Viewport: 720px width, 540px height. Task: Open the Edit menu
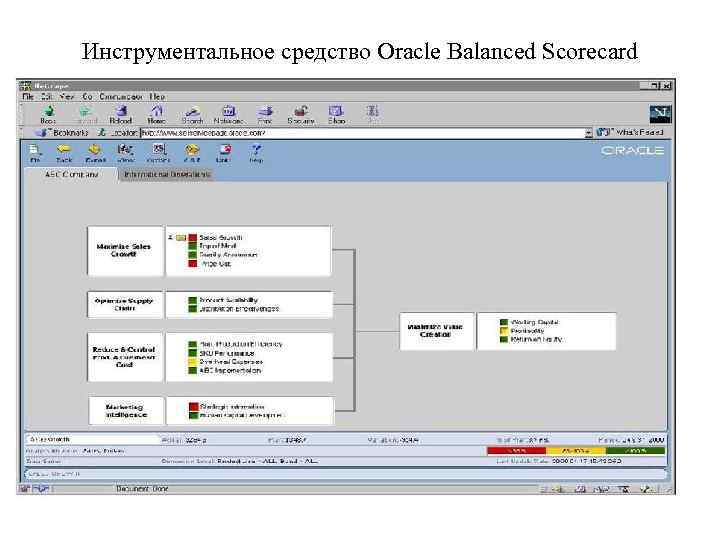pyautogui.click(x=46, y=96)
